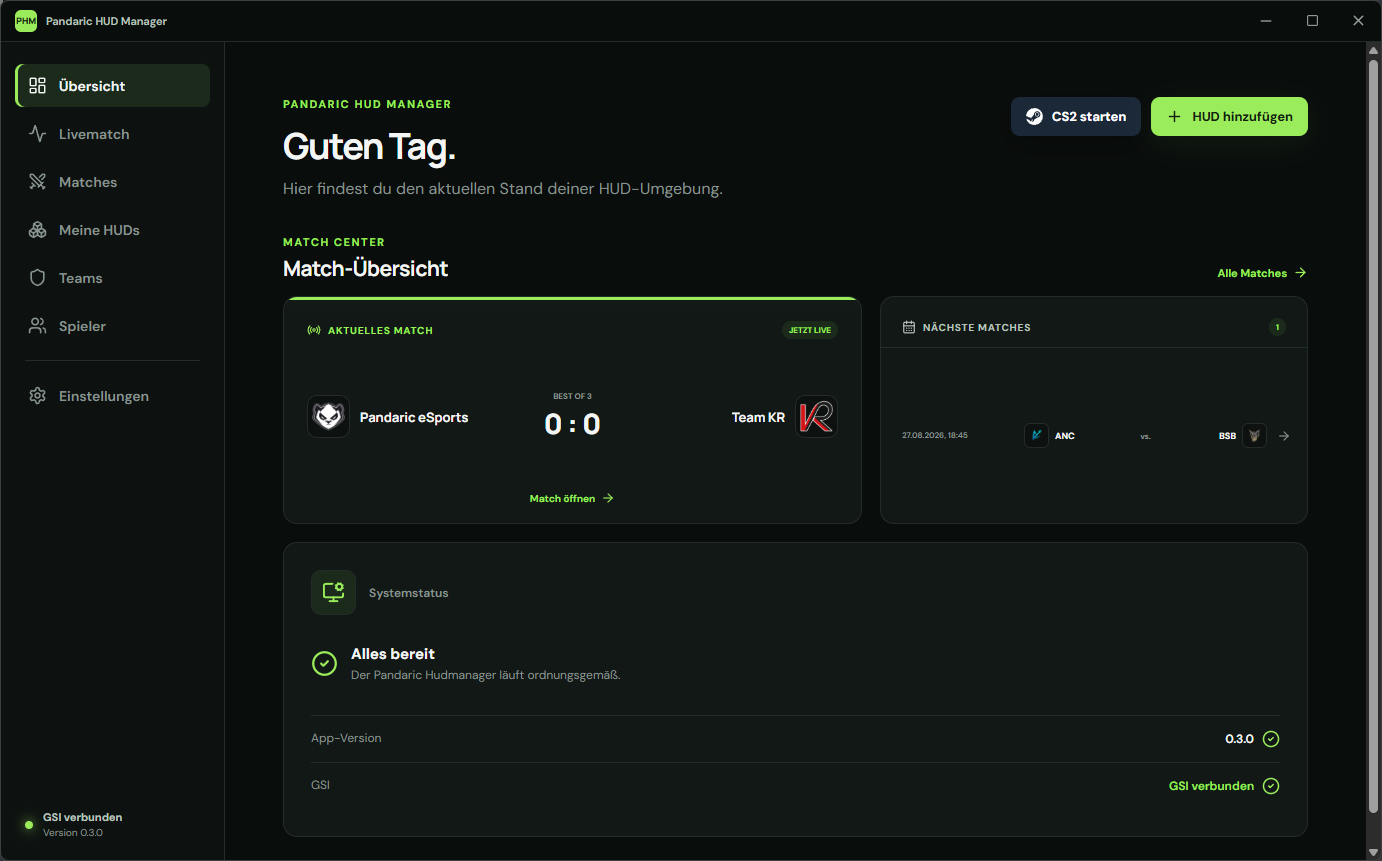Start CS2 with the CS2 starten button
The width and height of the screenshot is (1382, 861).
tap(1076, 116)
